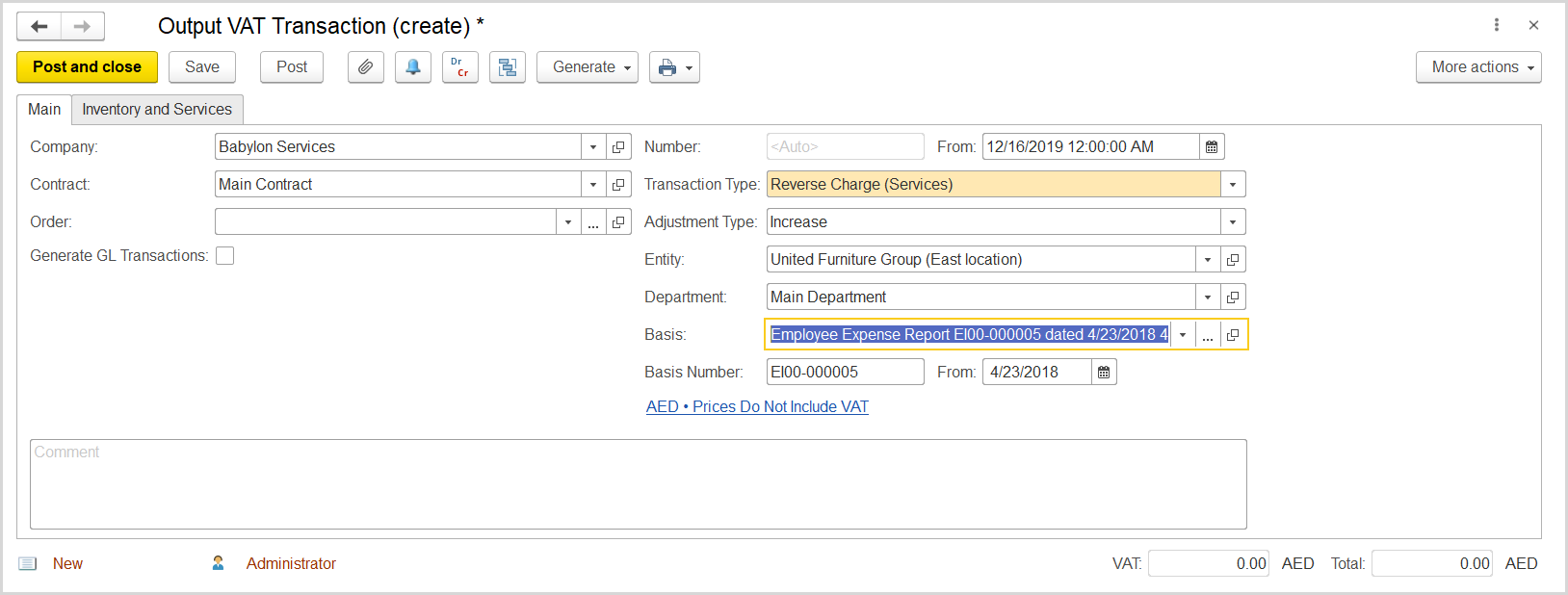Image resolution: width=1568 pixels, height=595 pixels.
Task: Click the Contract field with Main Contract
Action: click(x=399, y=185)
